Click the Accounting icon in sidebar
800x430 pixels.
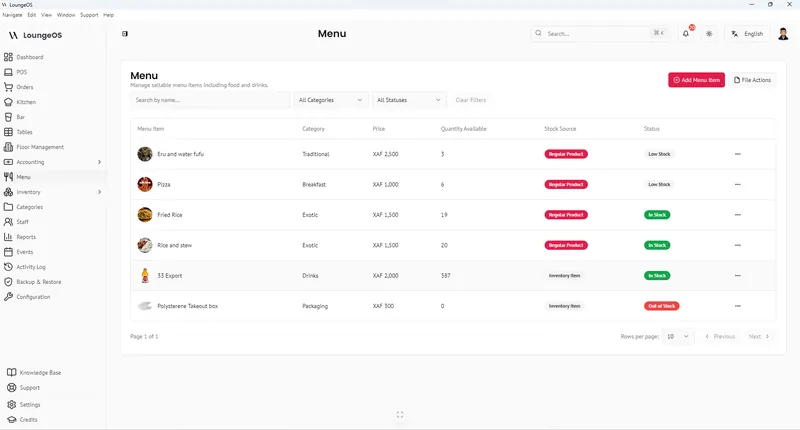pyautogui.click(x=8, y=162)
